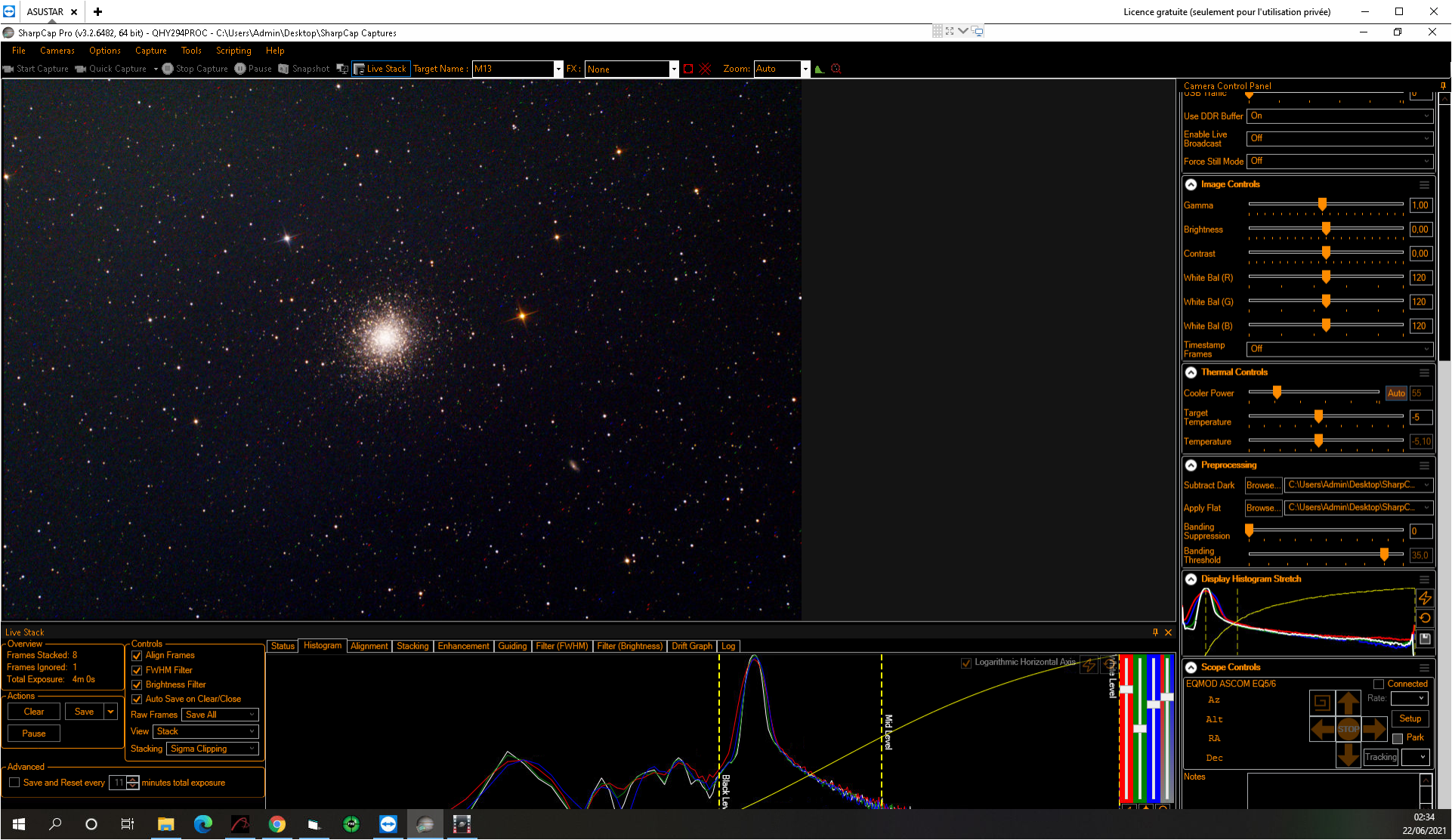Click the scope right arrow button

pyautogui.click(x=1374, y=729)
